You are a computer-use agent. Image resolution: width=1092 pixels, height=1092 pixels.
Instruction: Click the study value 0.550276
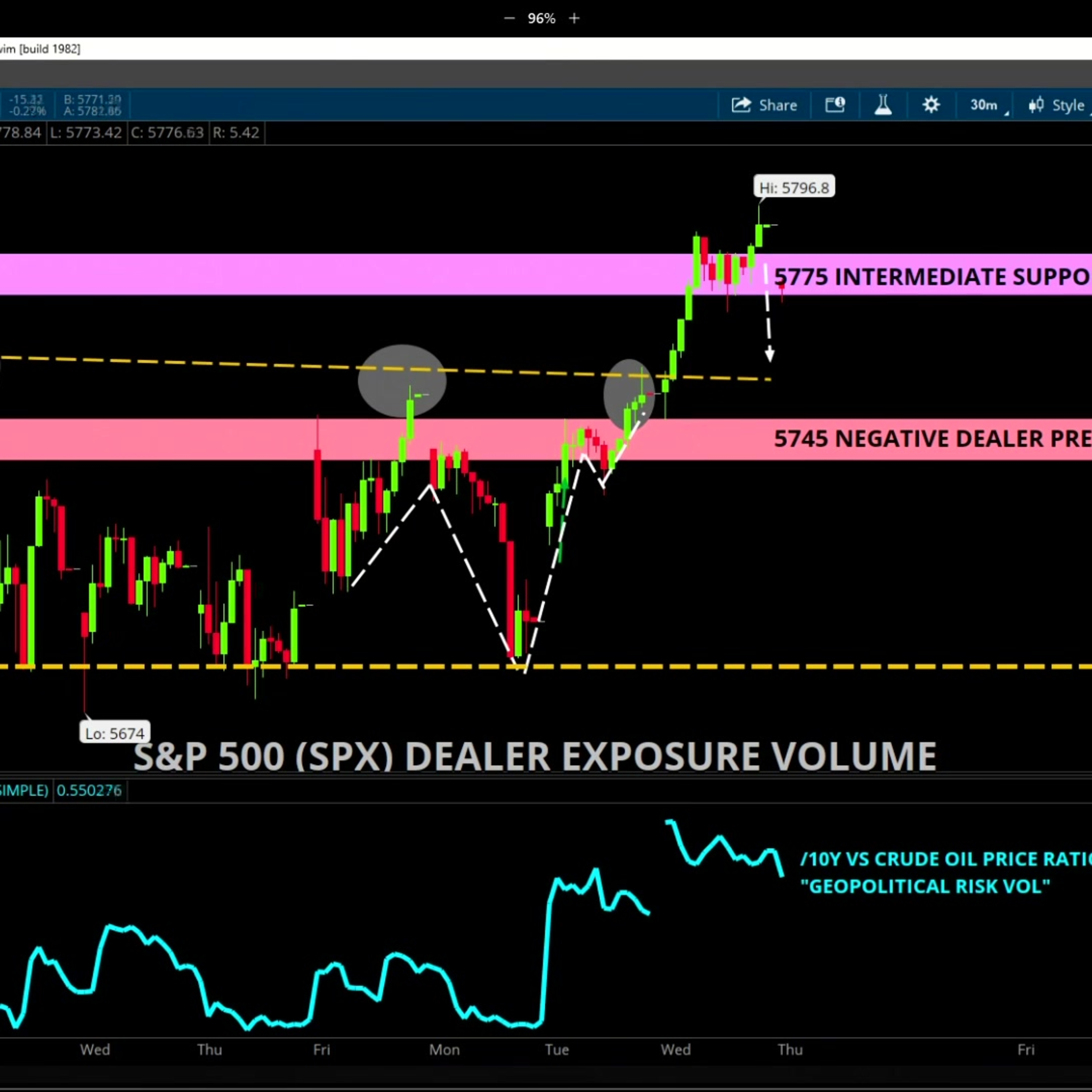[x=89, y=790]
